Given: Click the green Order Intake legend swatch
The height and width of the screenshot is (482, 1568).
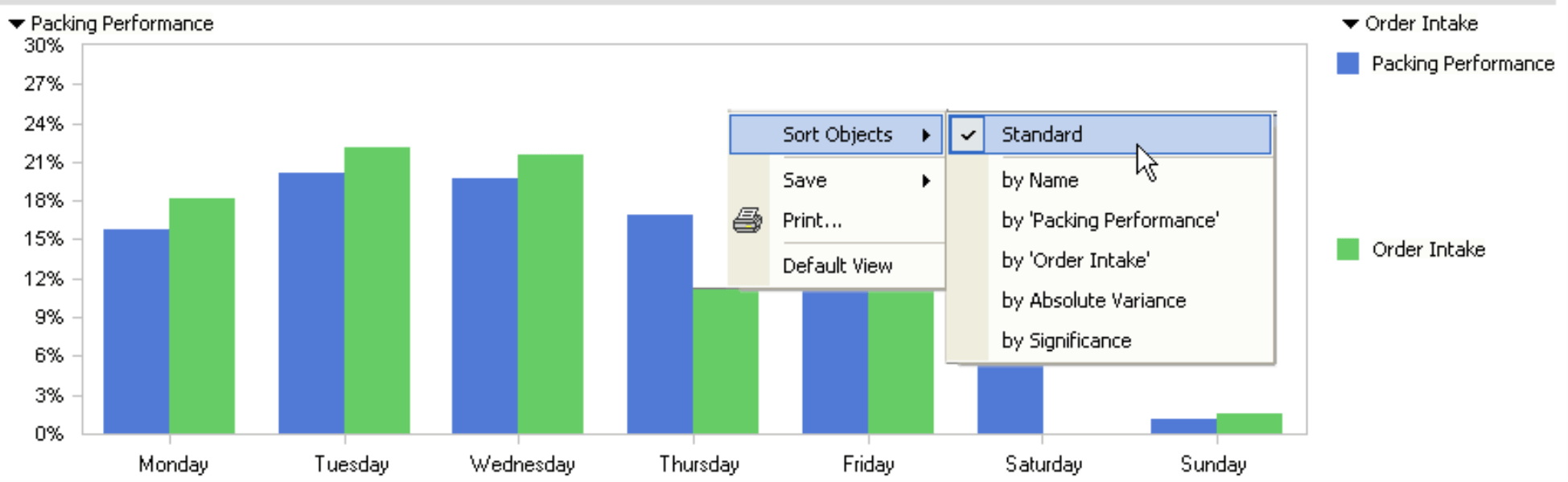Looking at the screenshot, I should (x=1348, y=249).
